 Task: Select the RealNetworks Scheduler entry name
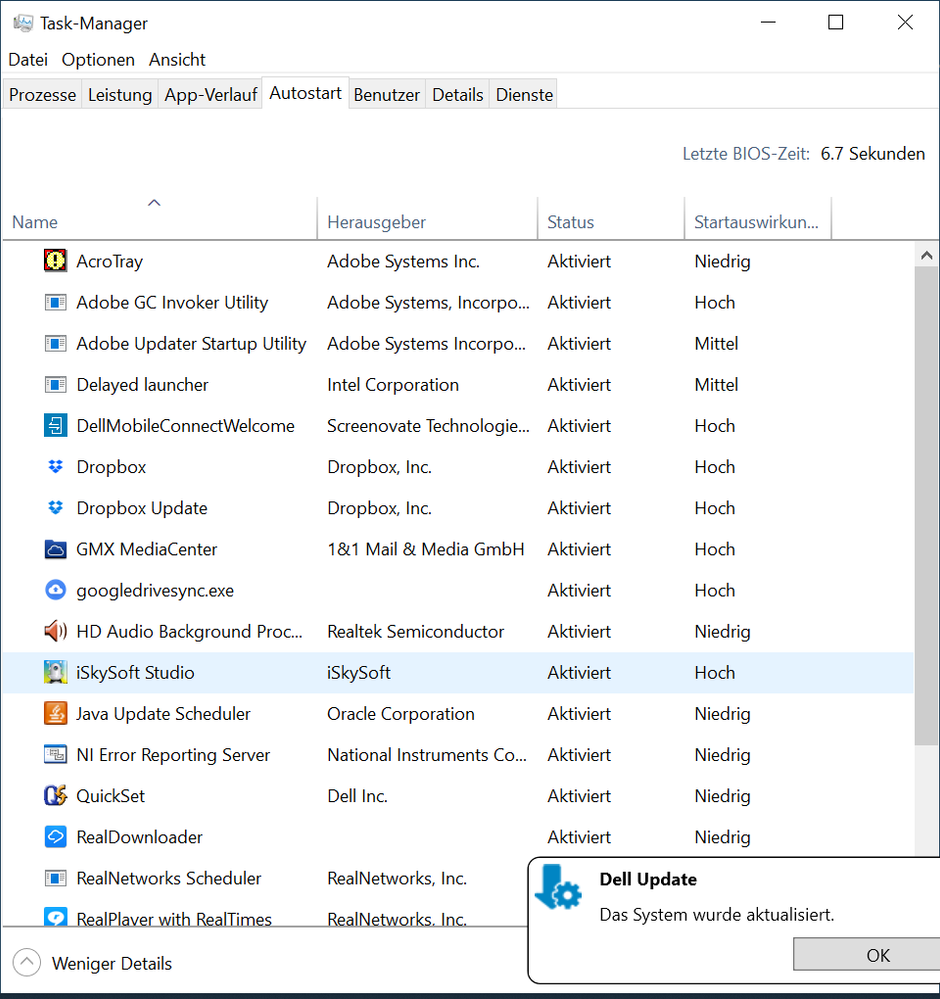[x=169, y=878]
